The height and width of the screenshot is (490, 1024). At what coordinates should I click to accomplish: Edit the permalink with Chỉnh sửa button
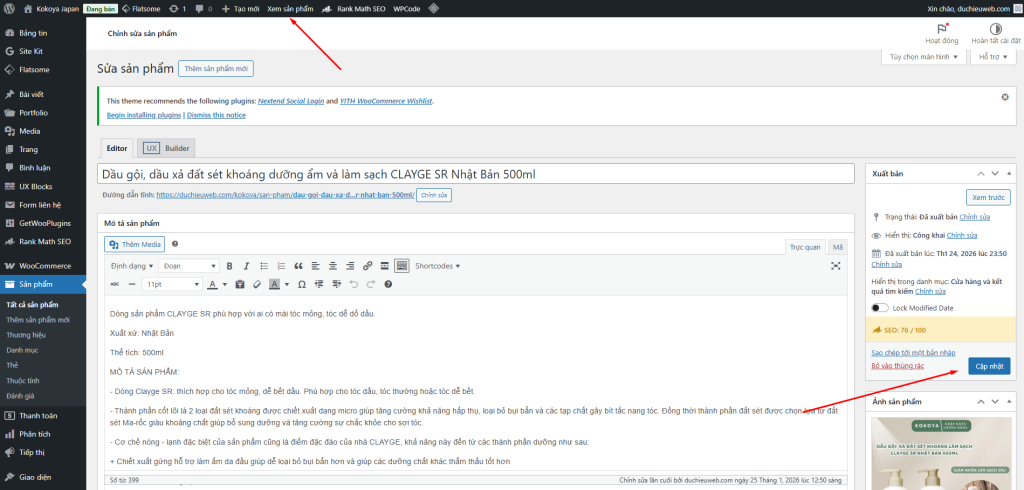434,195
